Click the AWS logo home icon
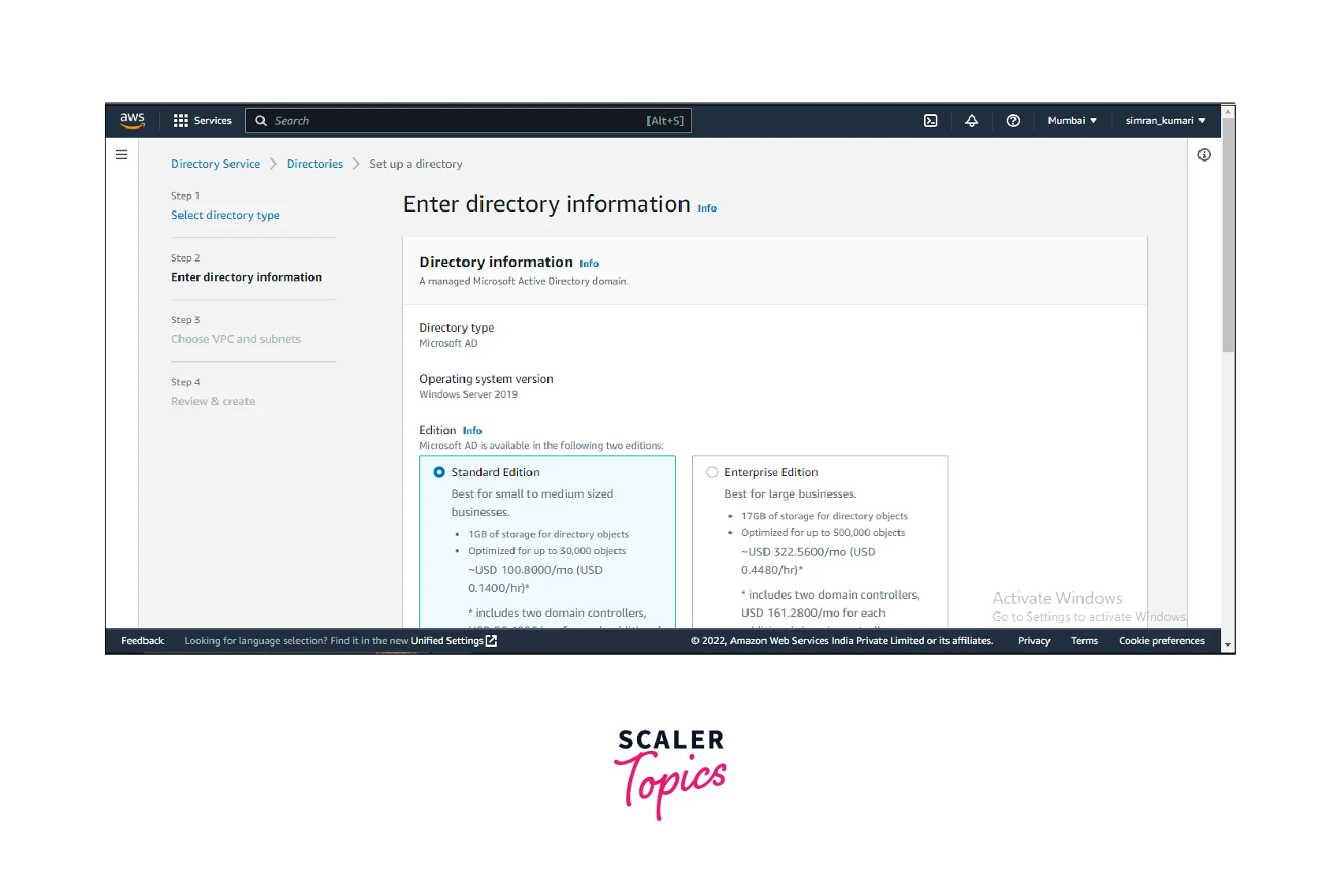This screenshot has height=896, width=1341. pos(132,121)
